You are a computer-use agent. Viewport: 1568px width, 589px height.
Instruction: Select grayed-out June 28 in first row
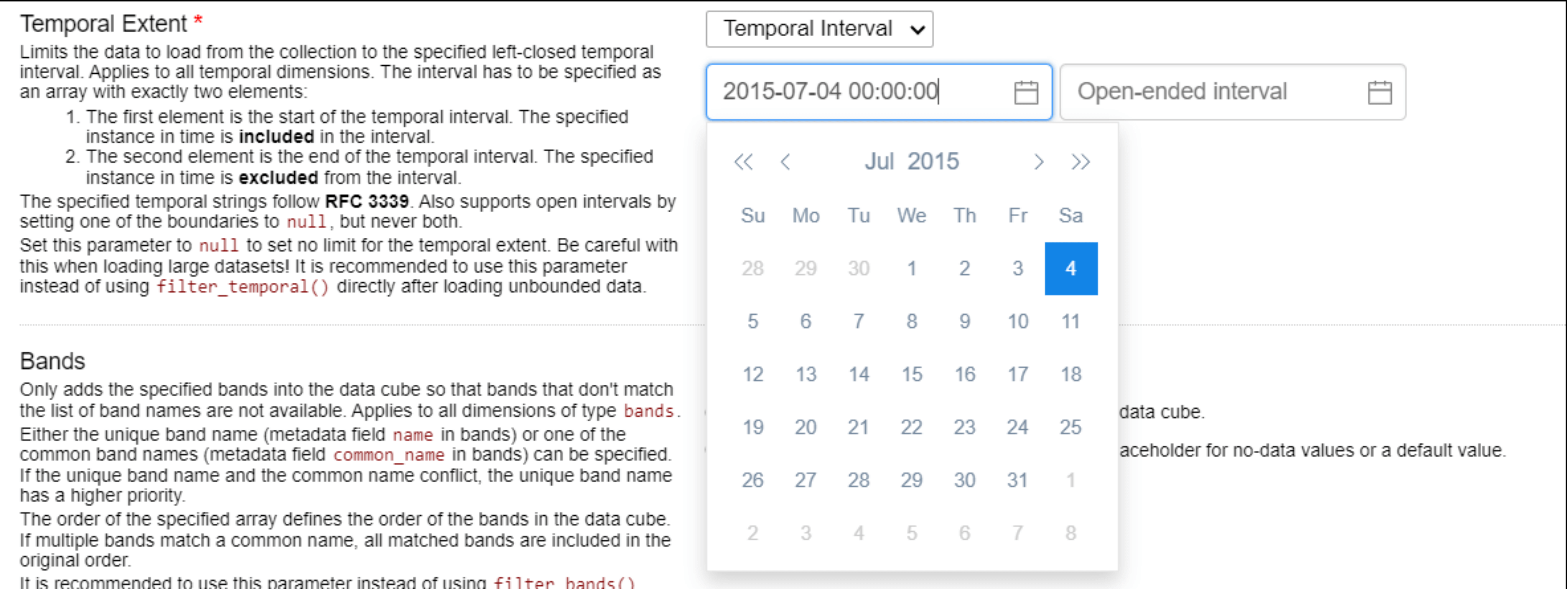[752, 268]
